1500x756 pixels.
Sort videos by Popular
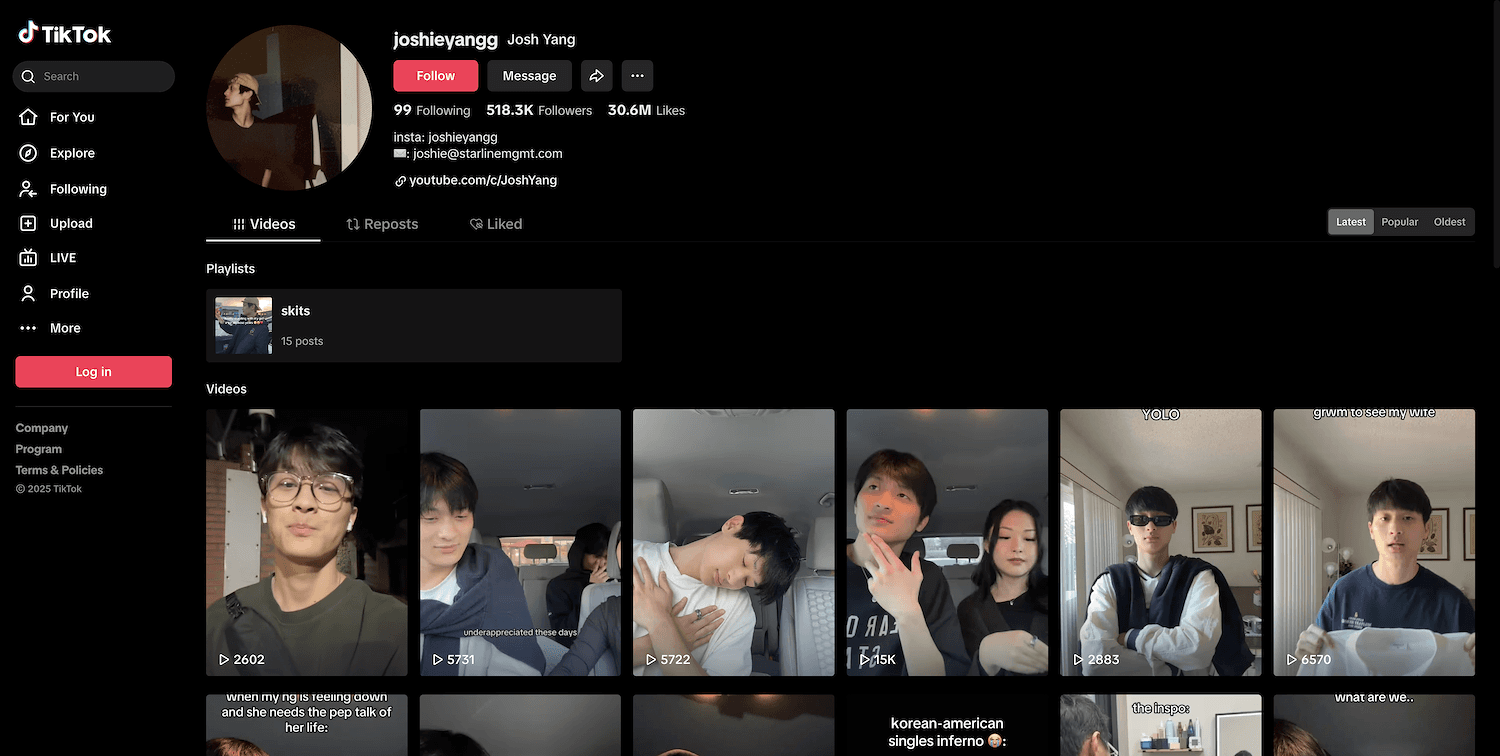(1399, 222)
